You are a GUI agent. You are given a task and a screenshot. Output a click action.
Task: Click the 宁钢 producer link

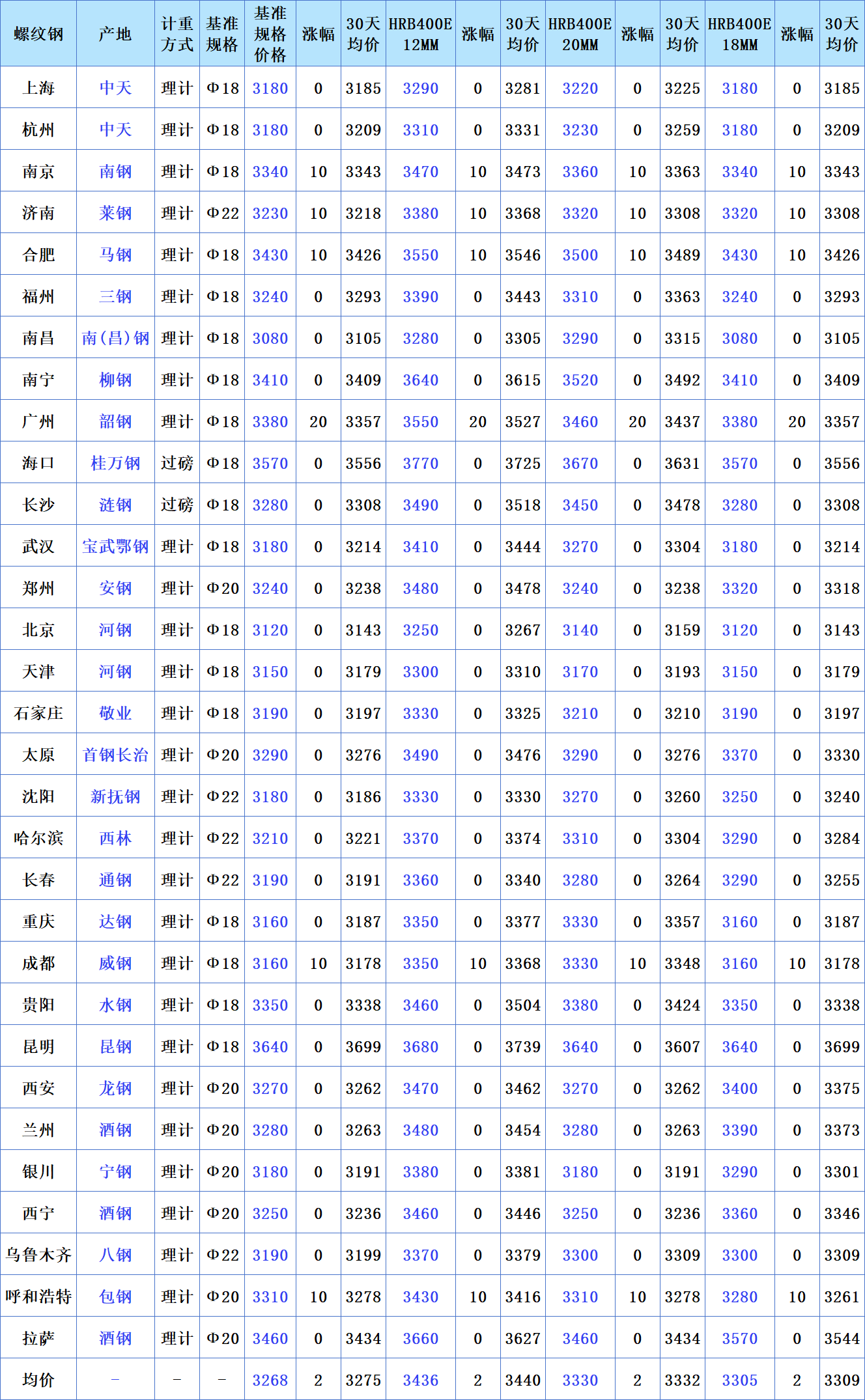[115, 1171]
